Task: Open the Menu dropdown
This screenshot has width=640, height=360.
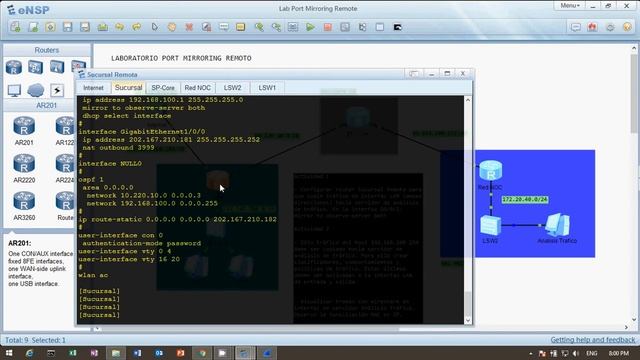Action: pyautogui.click(x=570, y=6)
